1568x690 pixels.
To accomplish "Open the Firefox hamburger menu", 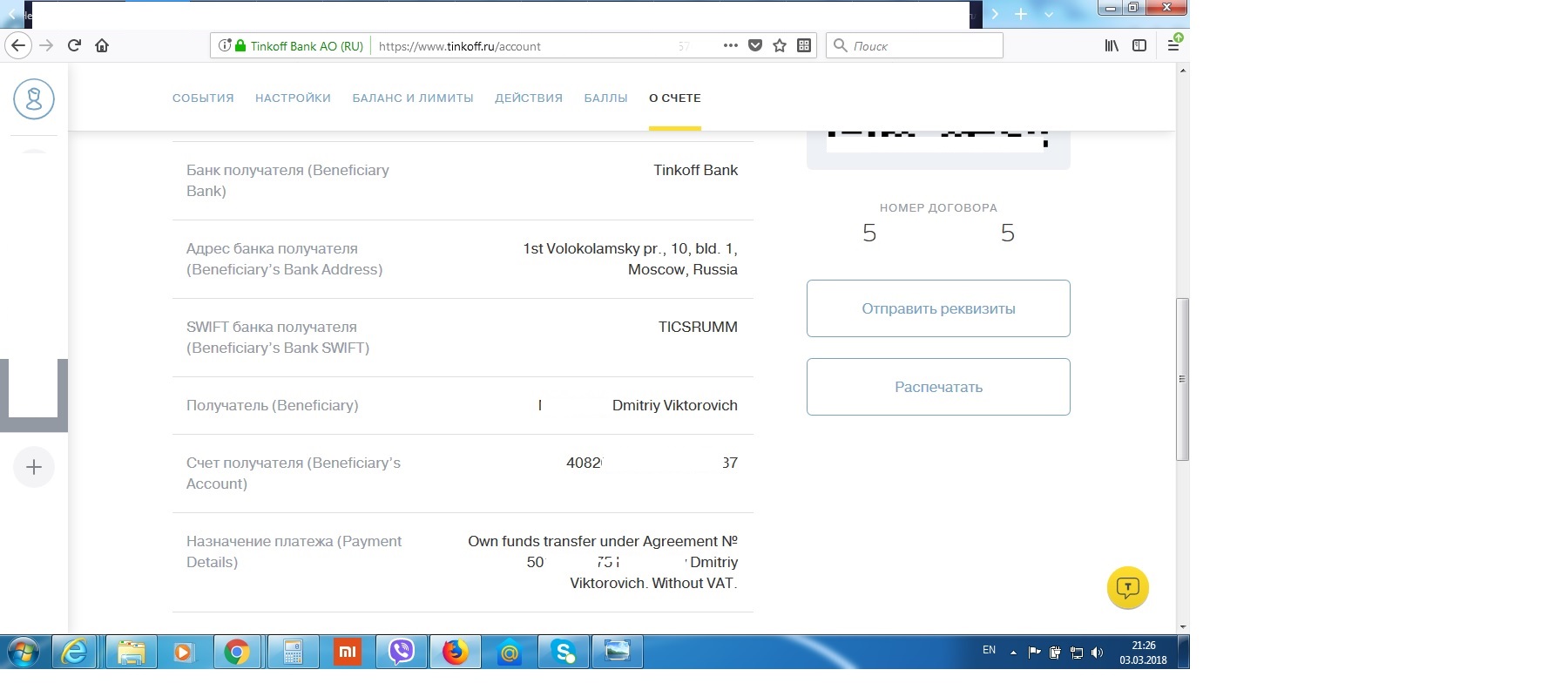I will pos(1173,45).
